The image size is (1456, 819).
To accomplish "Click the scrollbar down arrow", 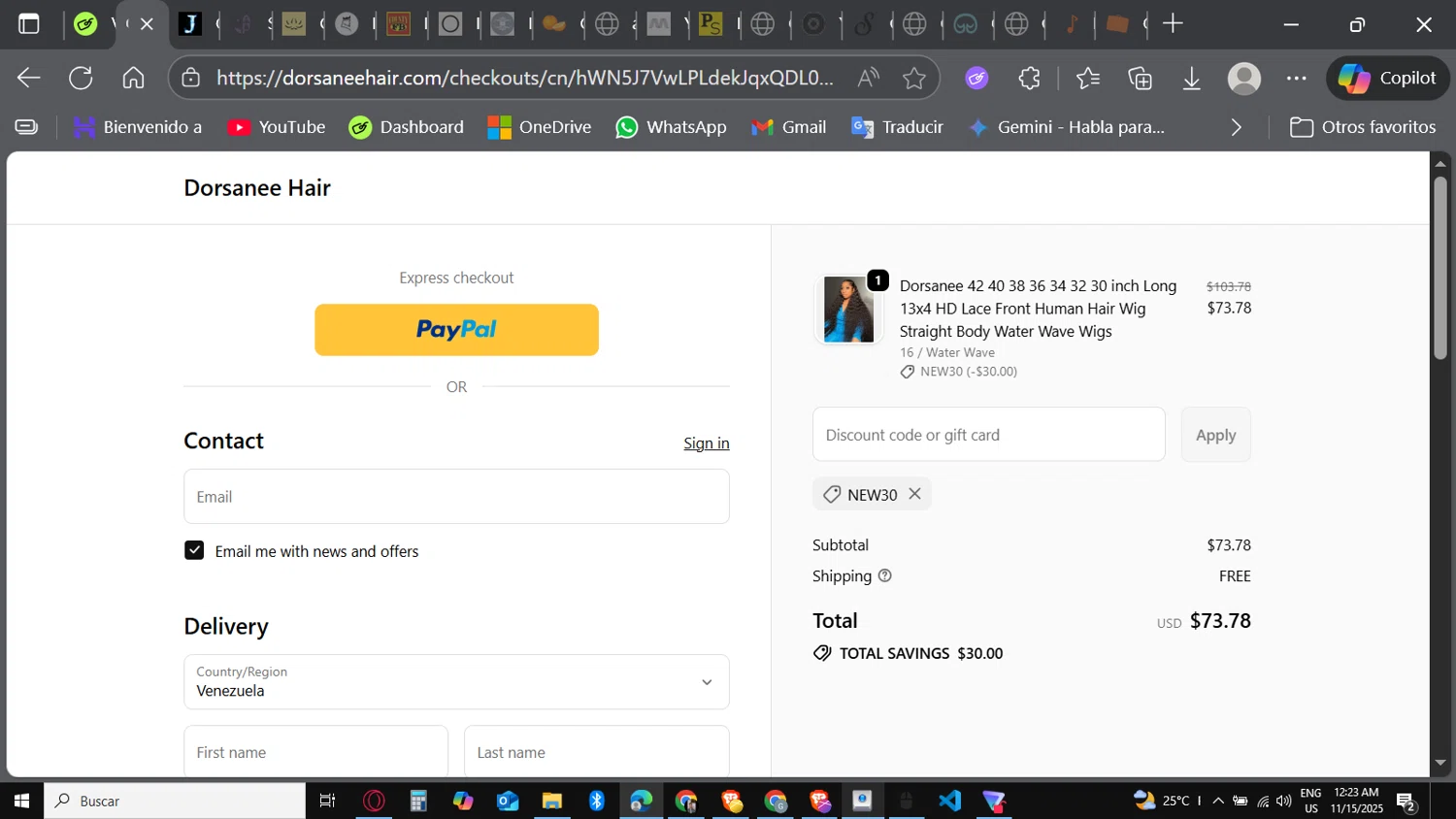I will 1440,764.
